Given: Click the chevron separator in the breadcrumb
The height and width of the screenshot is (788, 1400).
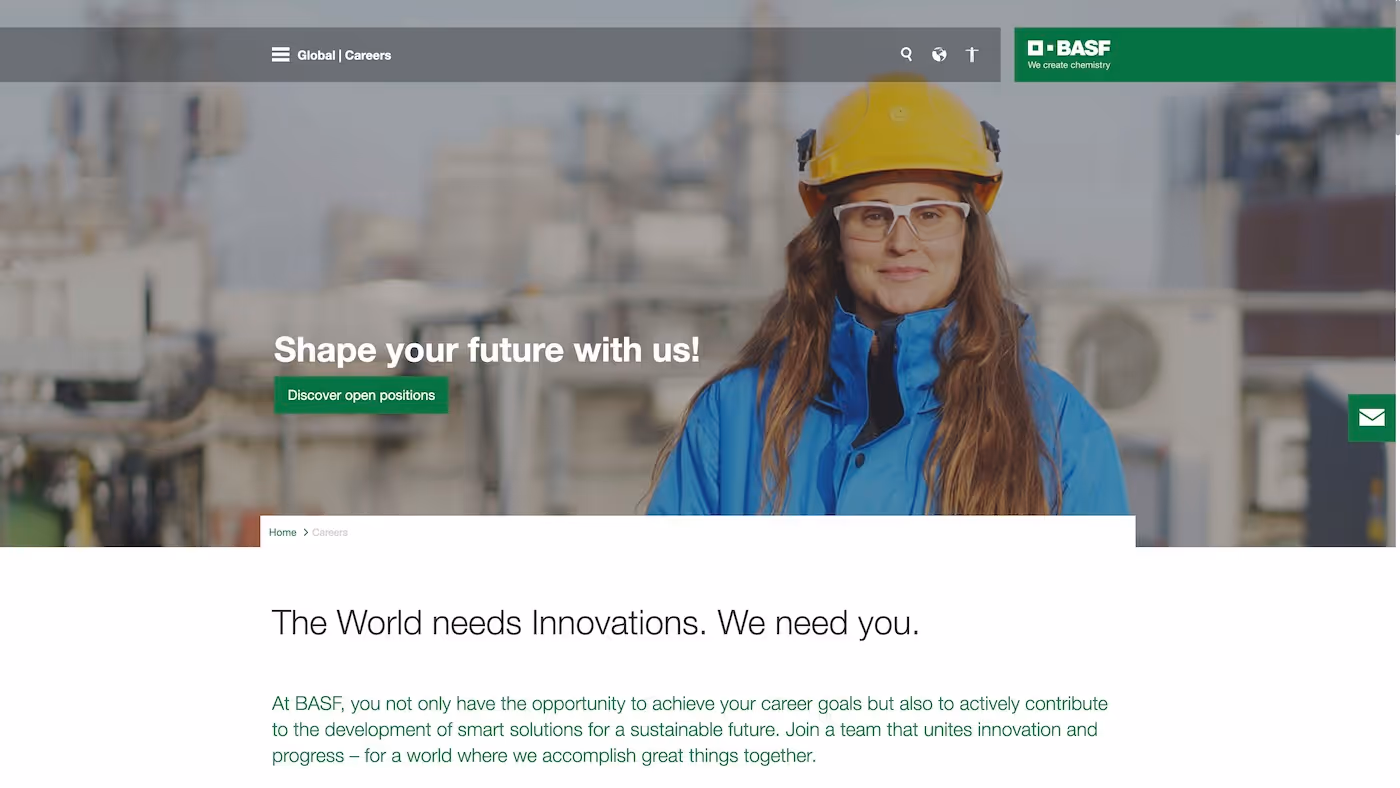Looking at the screenshot, I should pos(305,531).
